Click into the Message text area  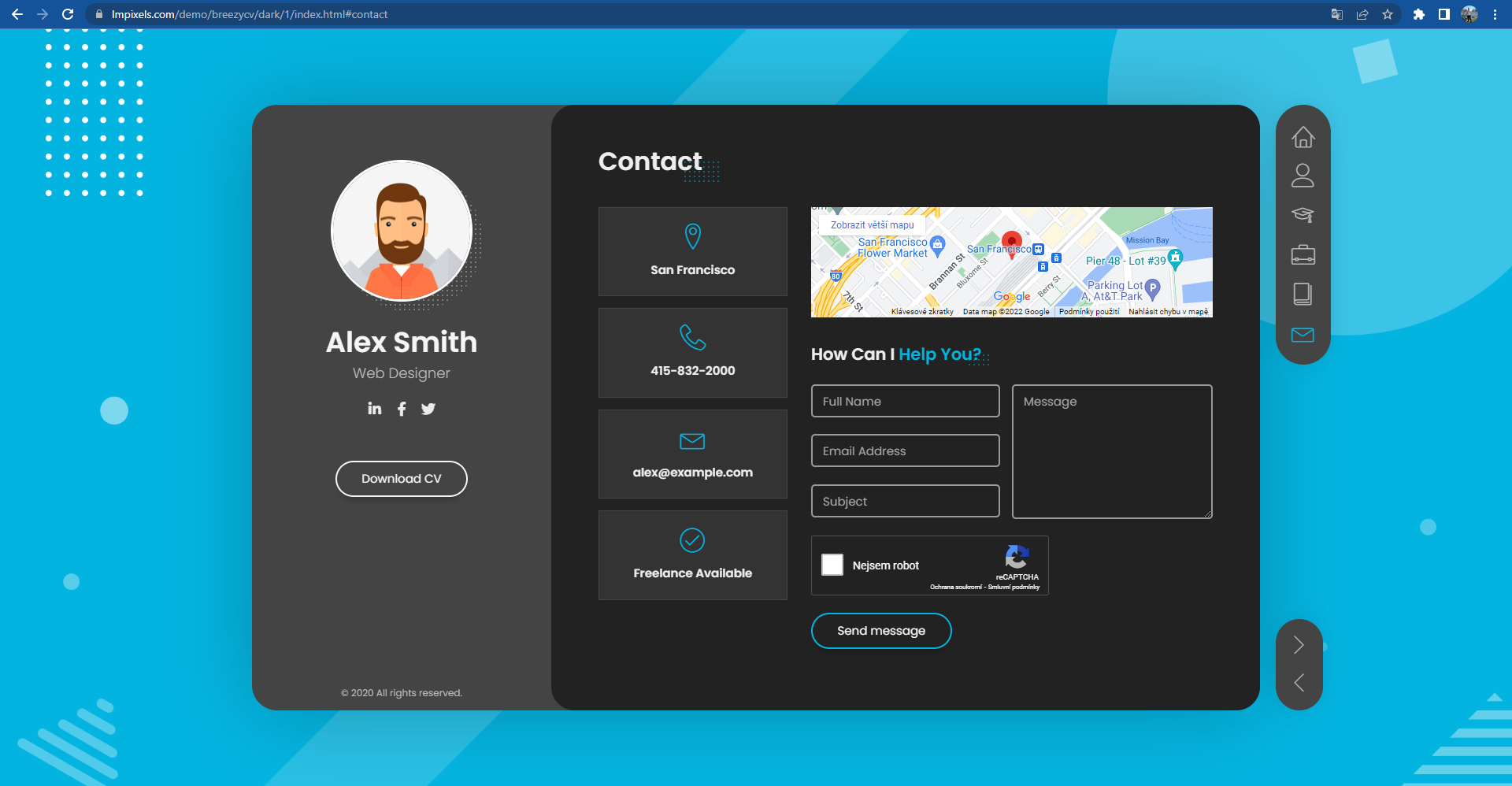1112,451
